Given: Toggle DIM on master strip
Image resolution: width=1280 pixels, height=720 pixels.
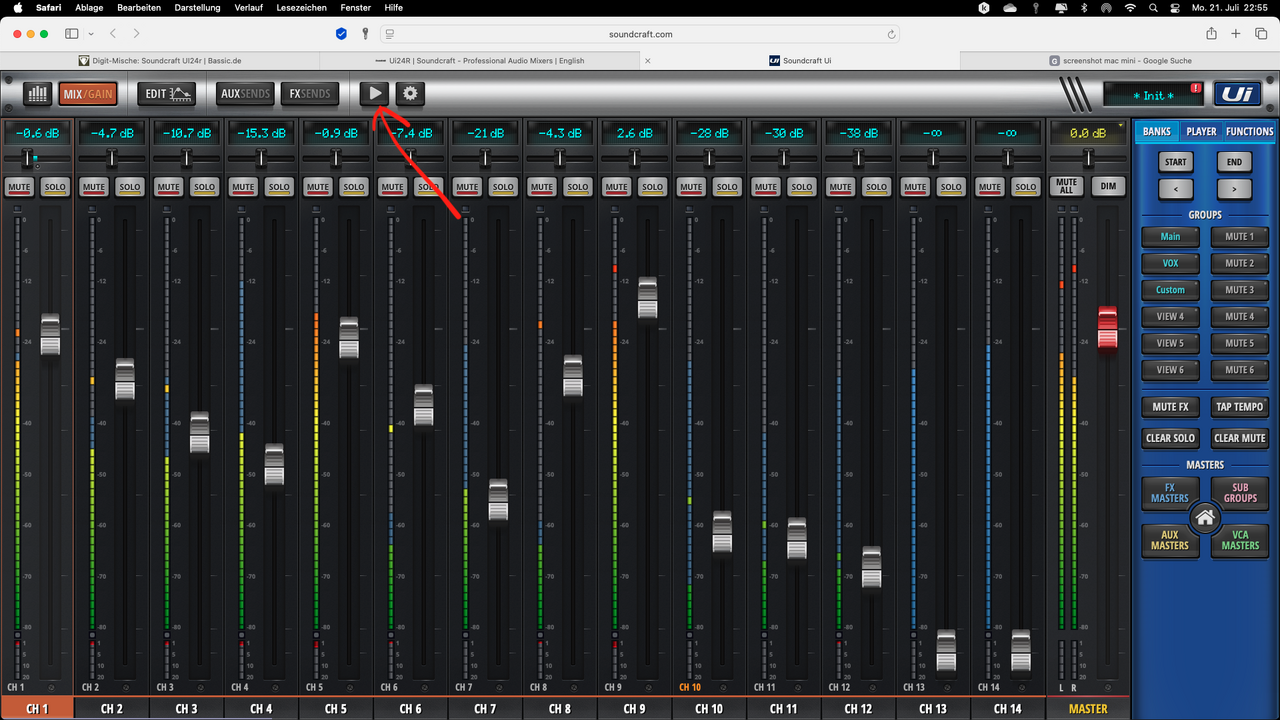Looking at the screenshot, I should (1109, 187).
